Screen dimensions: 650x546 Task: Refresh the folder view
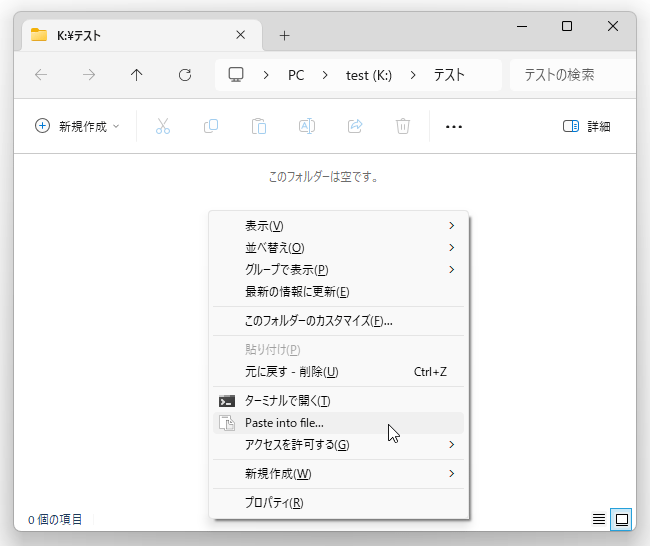tap(185, 75)
